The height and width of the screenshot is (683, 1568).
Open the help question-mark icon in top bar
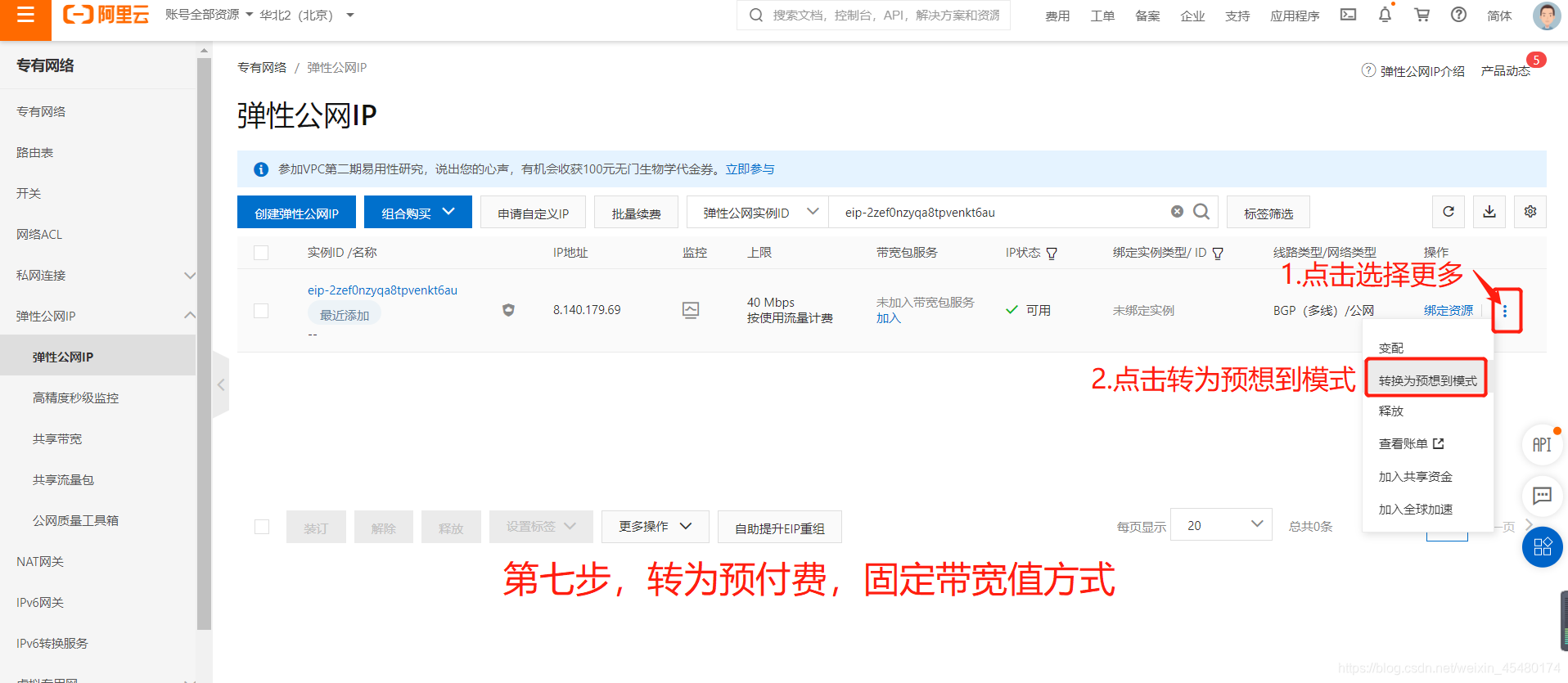click(x=1458, y=15)
